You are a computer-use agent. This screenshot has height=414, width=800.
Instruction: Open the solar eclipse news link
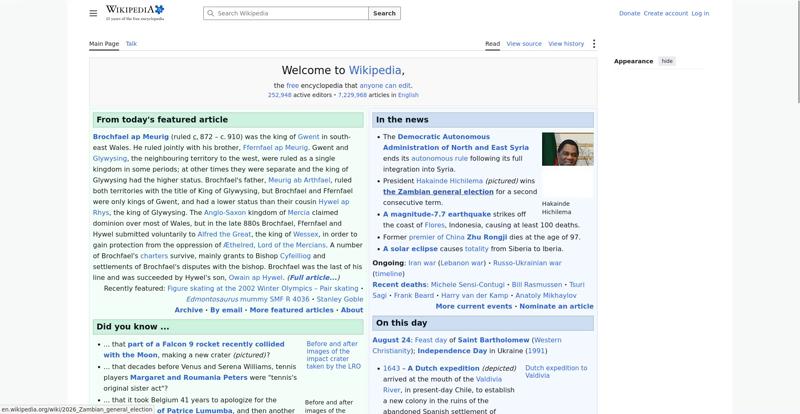click(x=410, y=249)
